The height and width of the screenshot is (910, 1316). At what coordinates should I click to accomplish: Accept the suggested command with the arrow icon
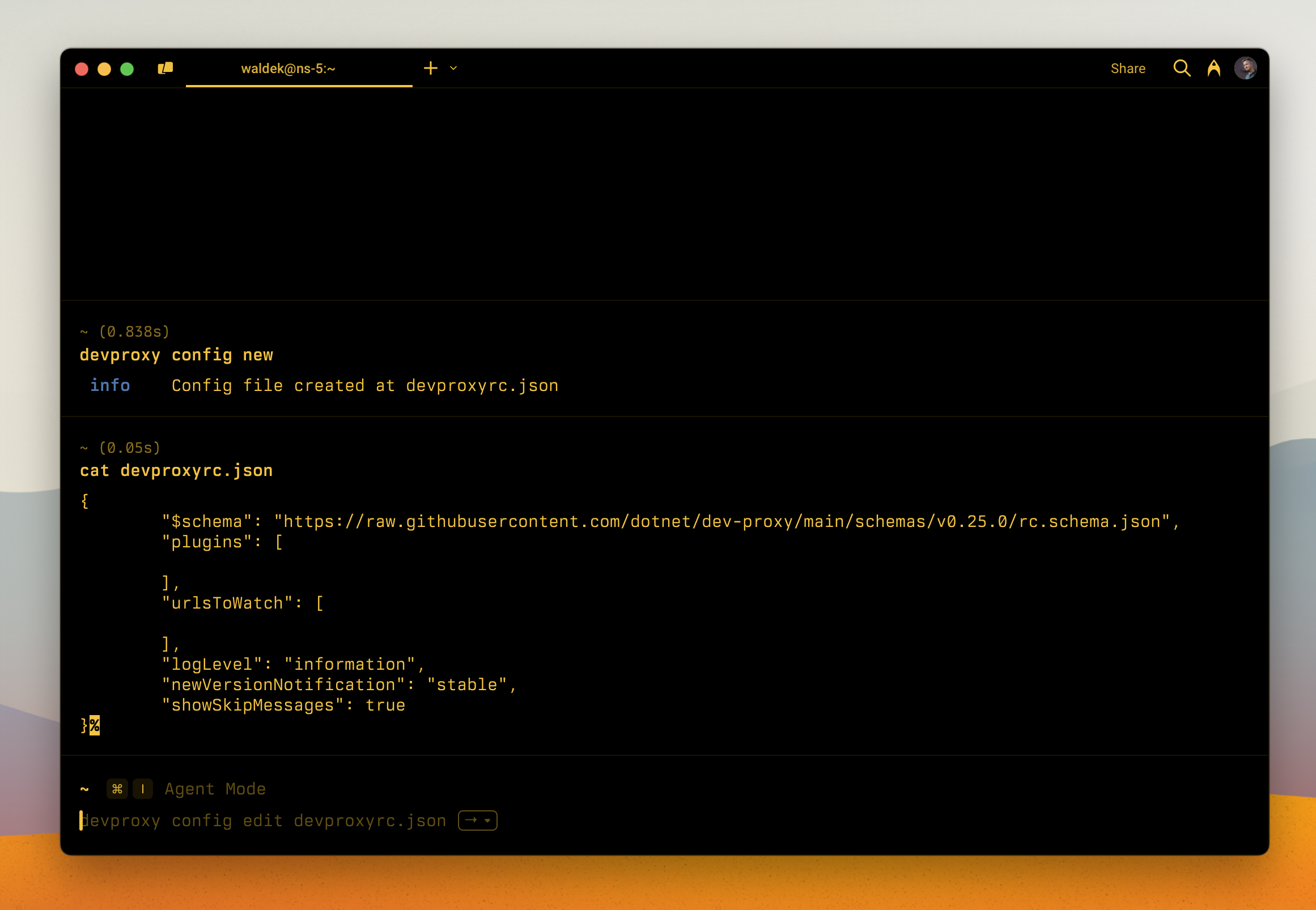(x=470, y=820)
